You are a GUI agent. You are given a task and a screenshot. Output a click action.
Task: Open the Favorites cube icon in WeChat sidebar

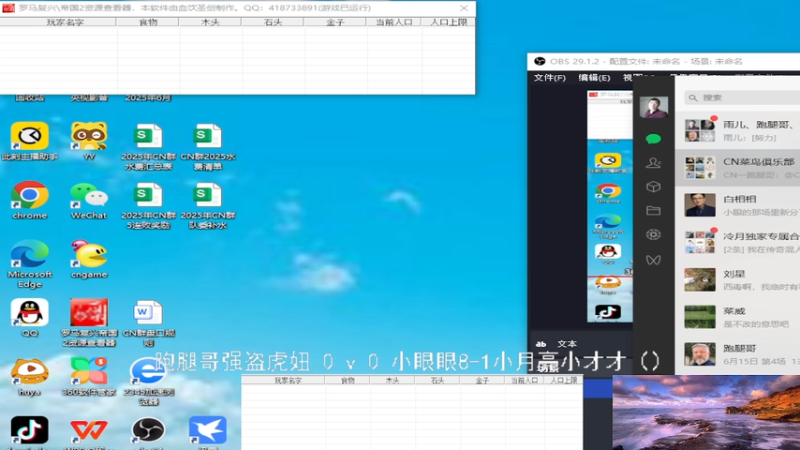pos(653,187)
